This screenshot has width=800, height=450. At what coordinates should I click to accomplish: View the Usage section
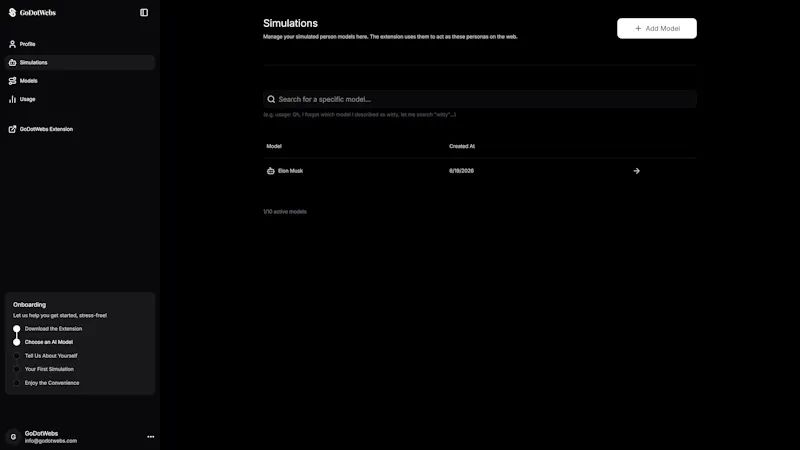(x=80, y=99)
